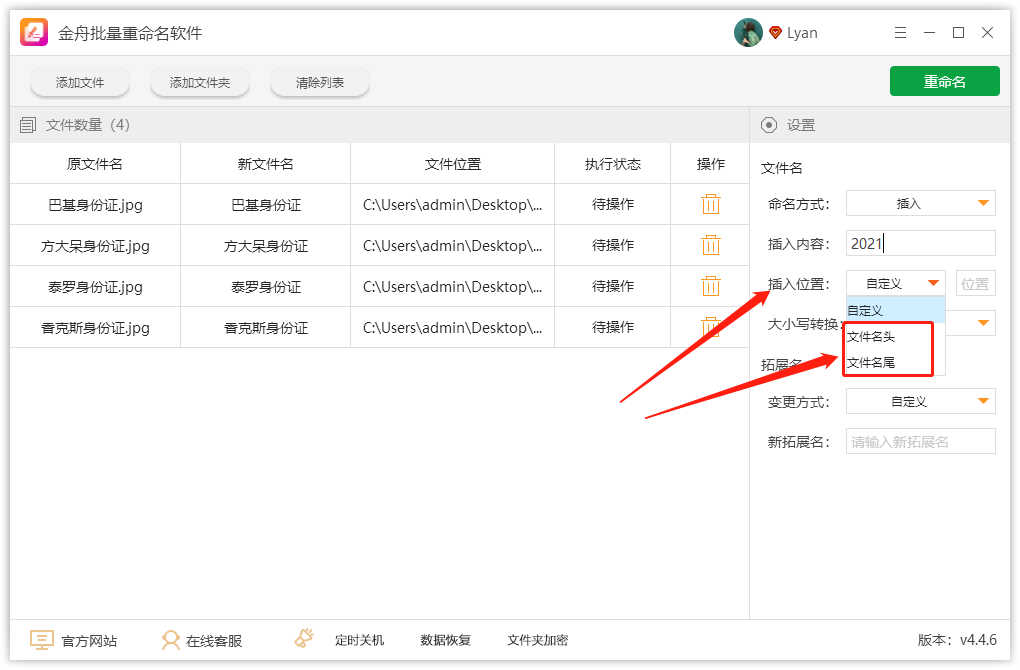The image size is (1020, 670).
Task: Click the 新拓展名 input field
Action: 919,440
